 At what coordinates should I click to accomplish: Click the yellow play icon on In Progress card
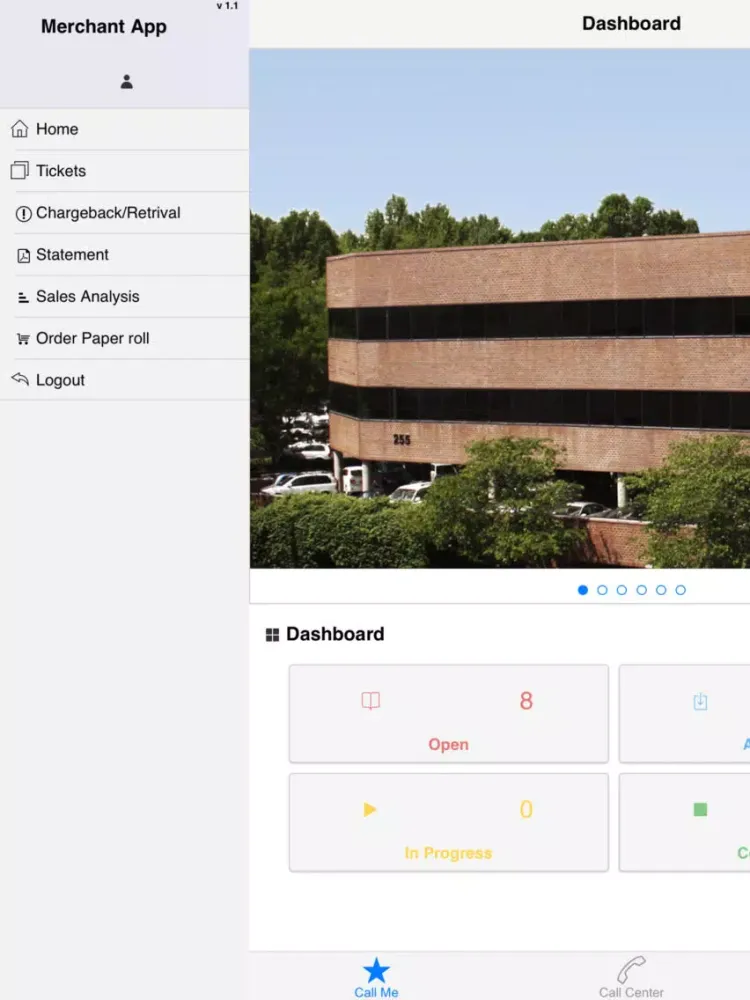[x=370, y=809]
